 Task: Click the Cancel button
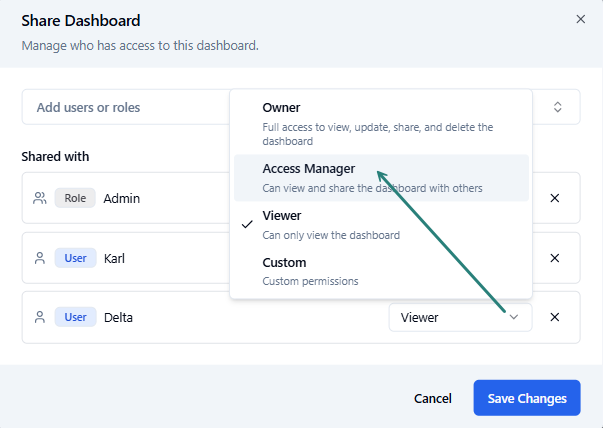[x=434, y=398]
